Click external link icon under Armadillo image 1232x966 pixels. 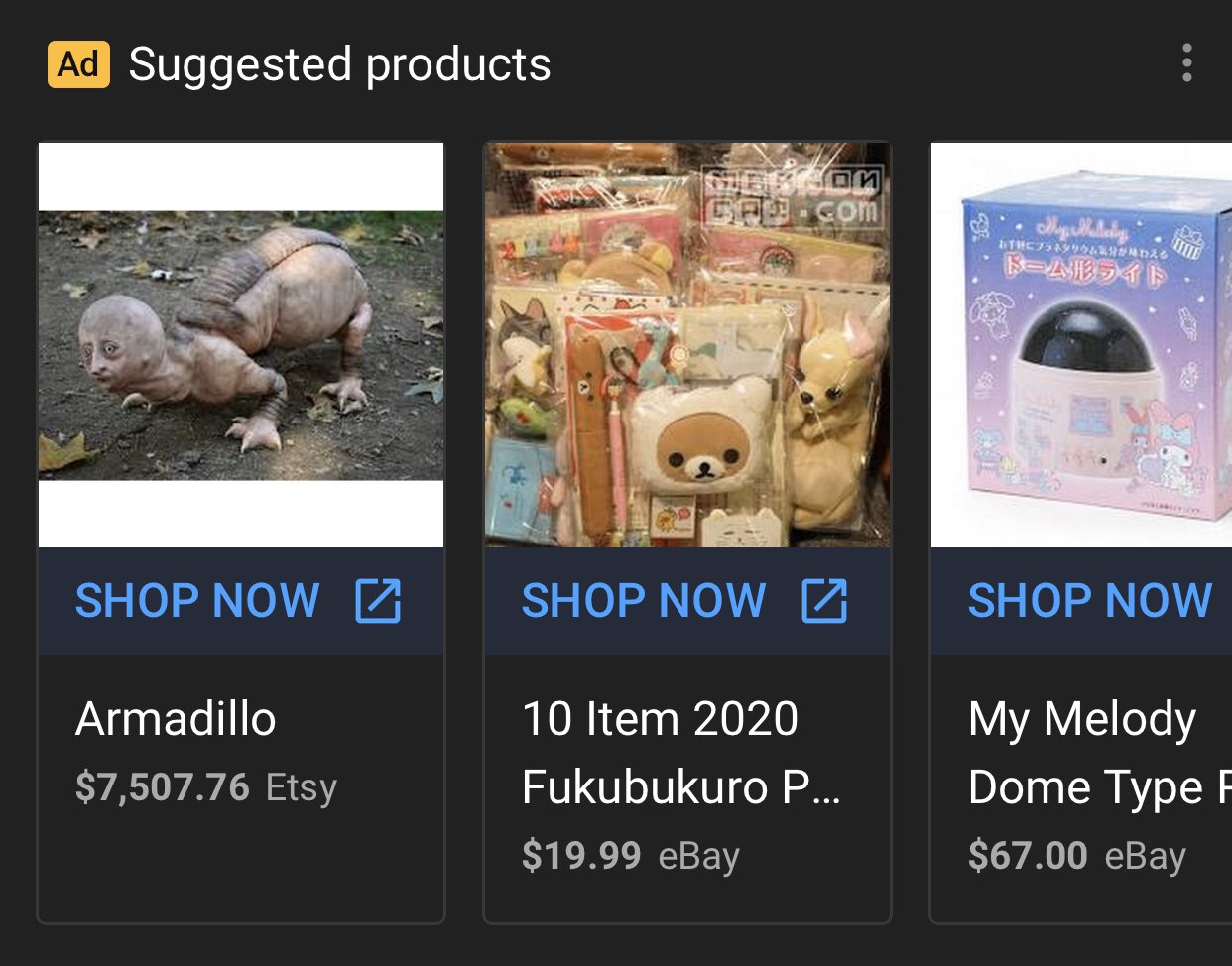point(378,601)
